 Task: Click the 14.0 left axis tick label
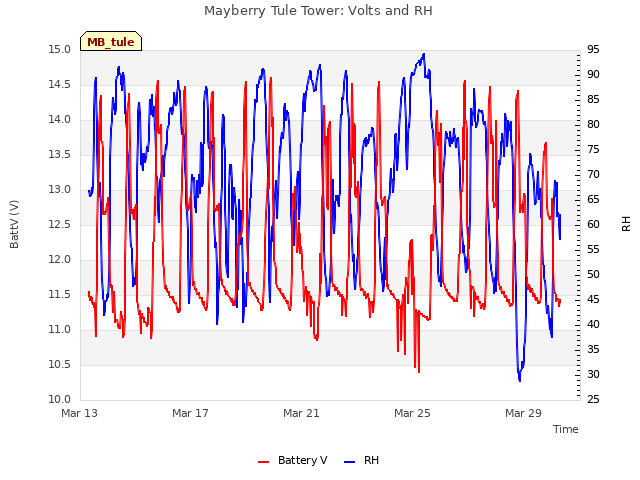tap(60, 120)
